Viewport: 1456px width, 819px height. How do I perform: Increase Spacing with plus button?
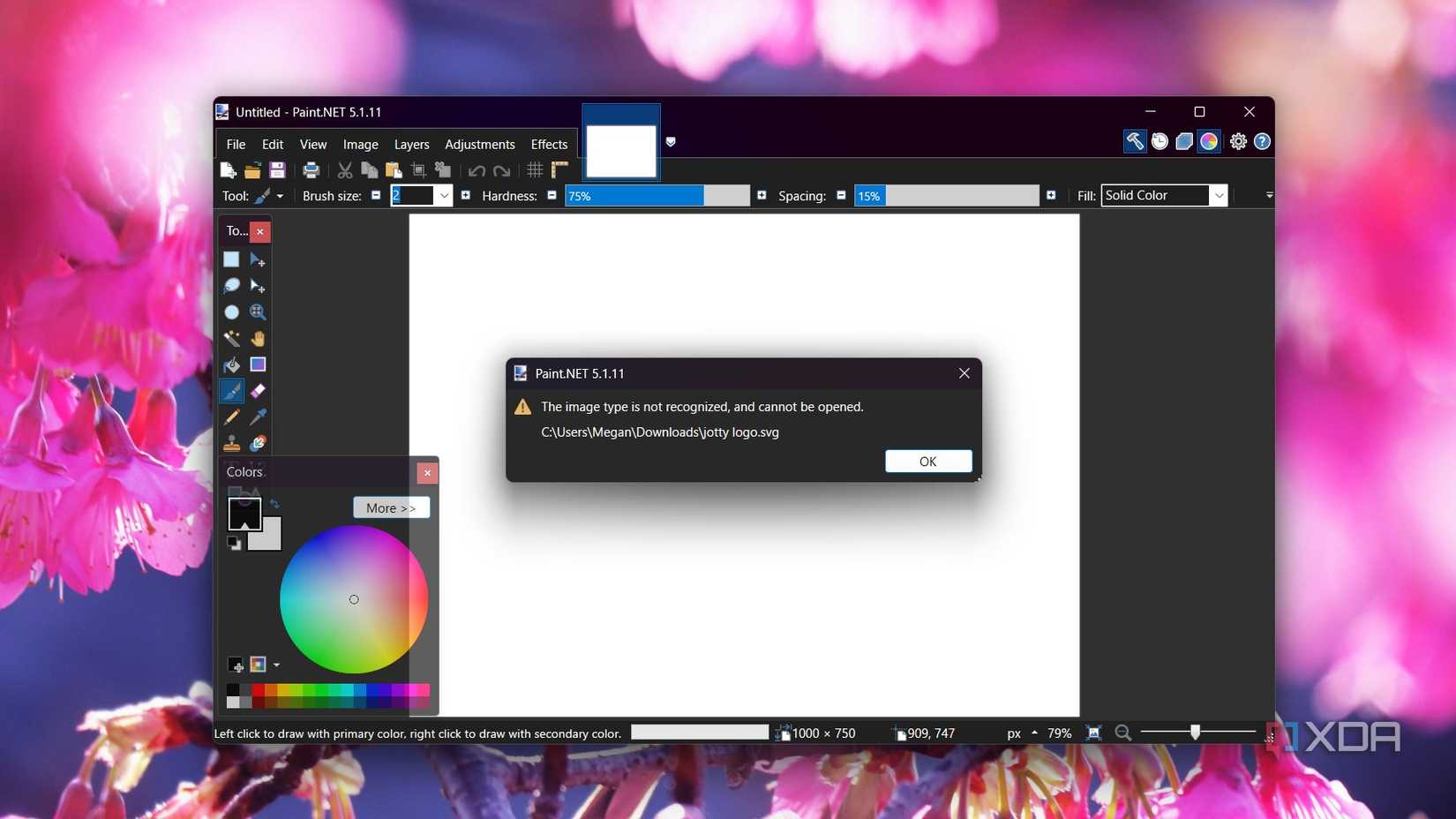click(1051, 196)
